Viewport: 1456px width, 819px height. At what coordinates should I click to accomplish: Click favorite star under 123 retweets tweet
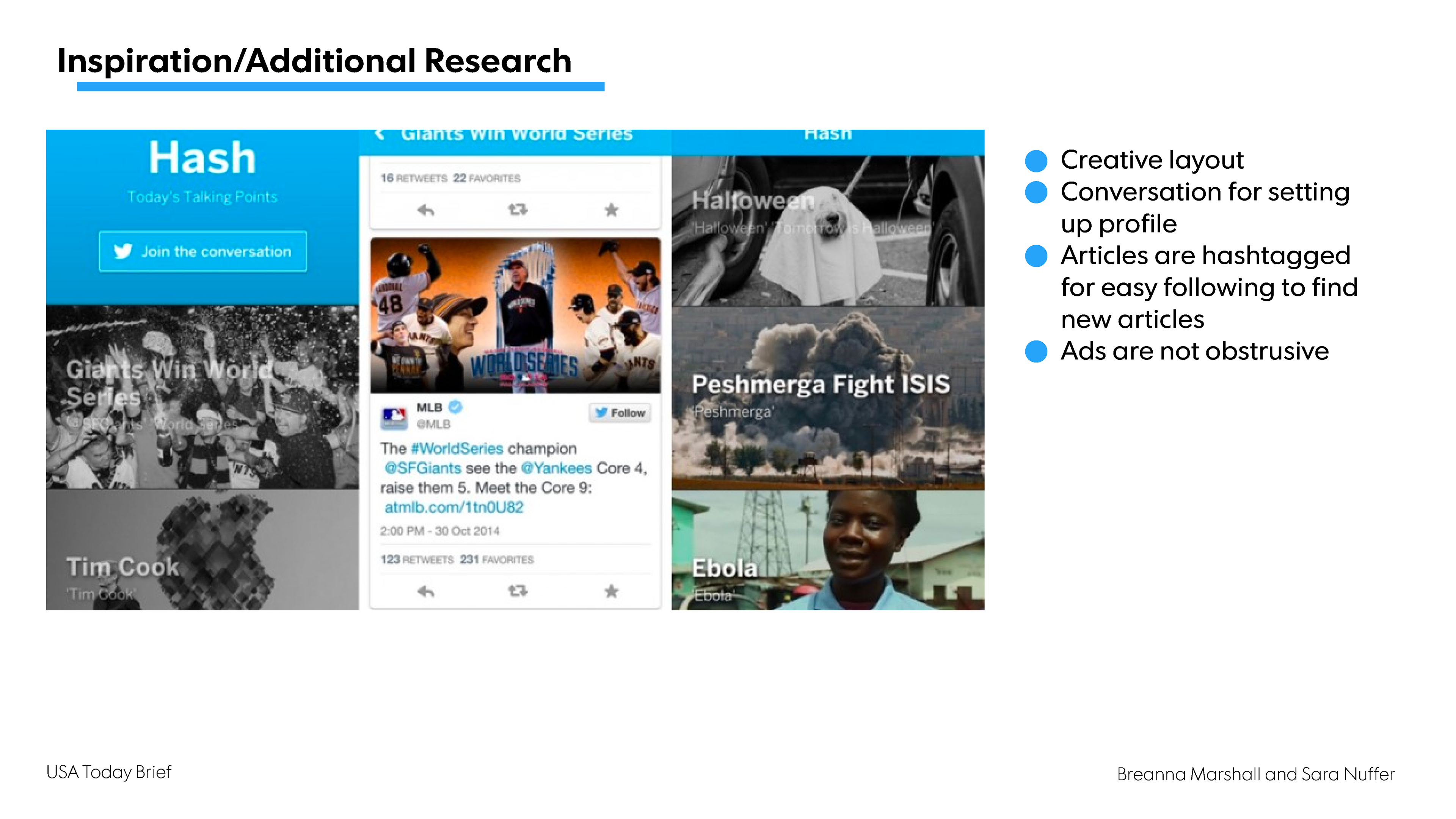(611, 591)
